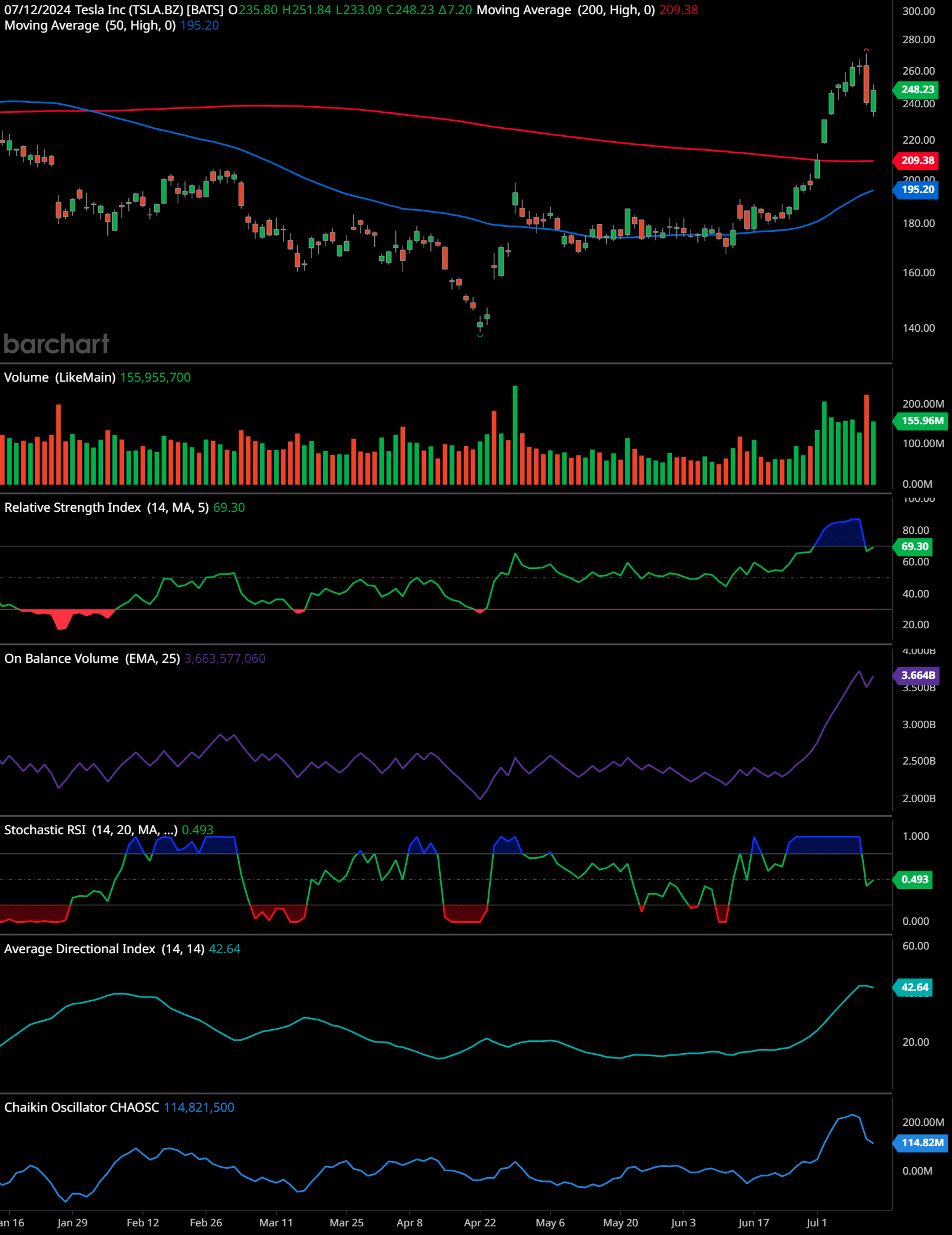Image resolution: width=952 pixels, height=1235 pixels.
Task: Click the 42.64 ADX value tag
Action: 914,987
